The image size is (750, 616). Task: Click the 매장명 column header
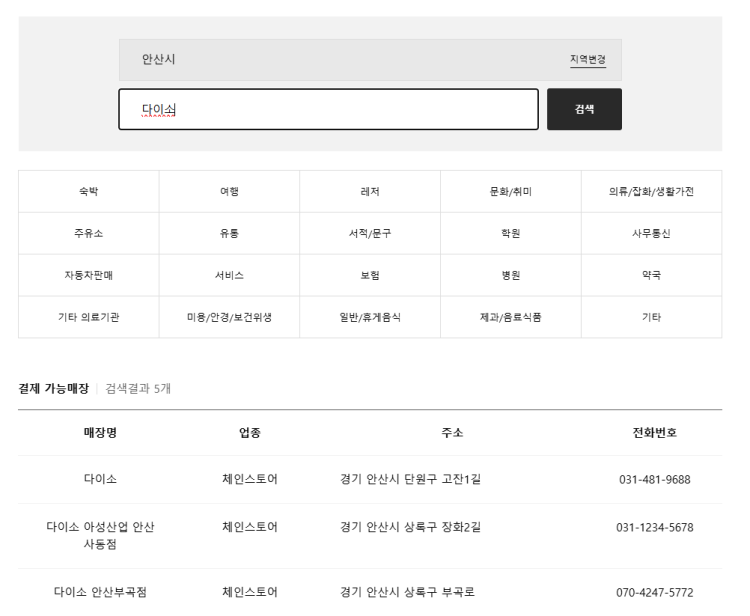point(100,432)
